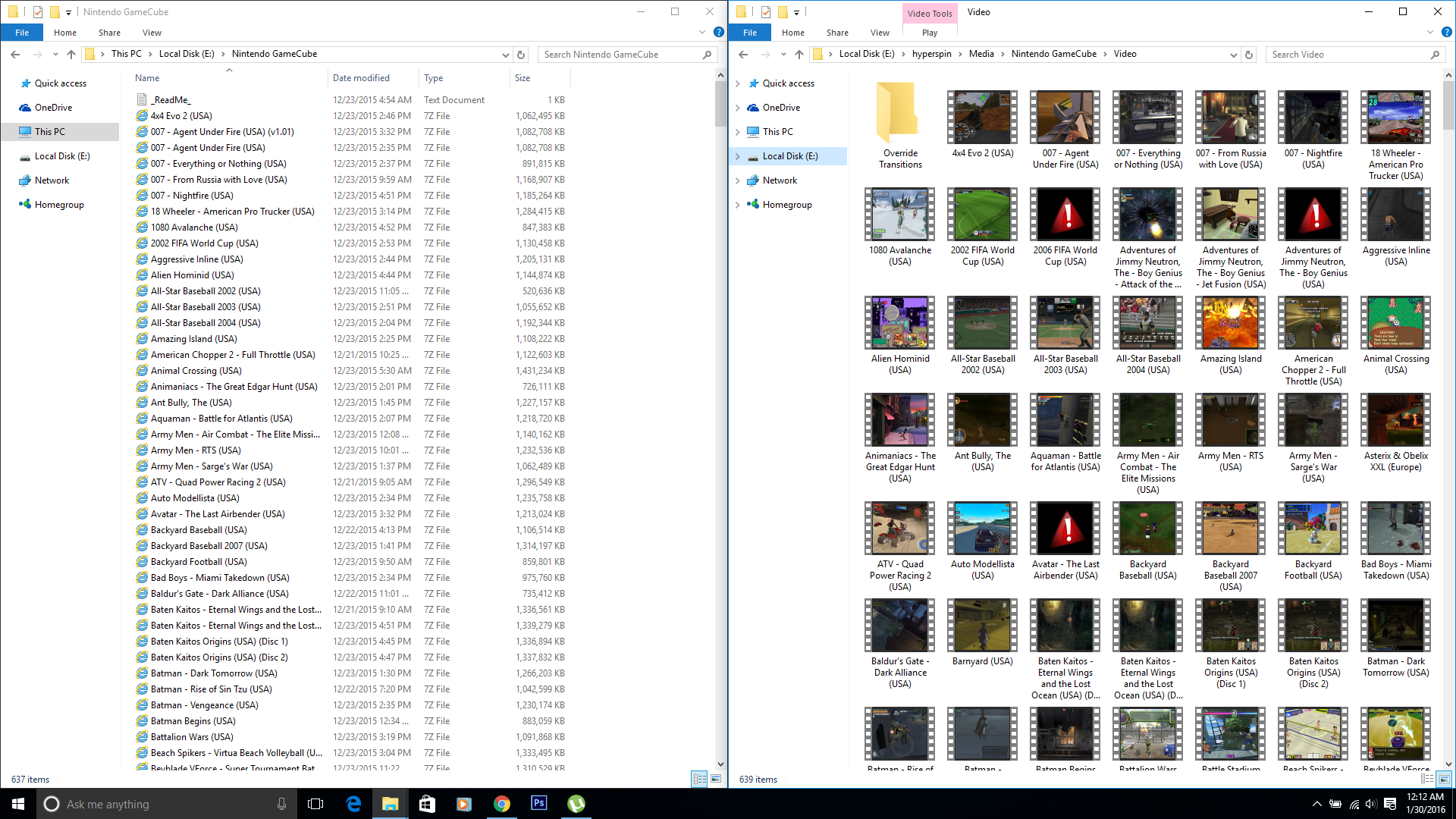
Task: Switch to details view in left window
Action: point(699,779)
